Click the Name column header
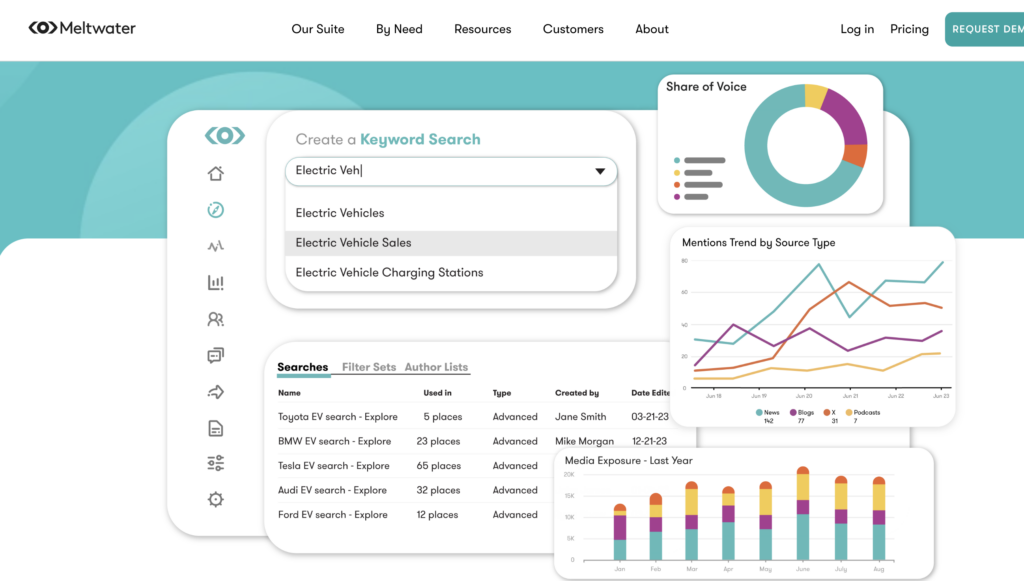The height and width of the screenshot is (581, 1024). click(x=289, y=393)
